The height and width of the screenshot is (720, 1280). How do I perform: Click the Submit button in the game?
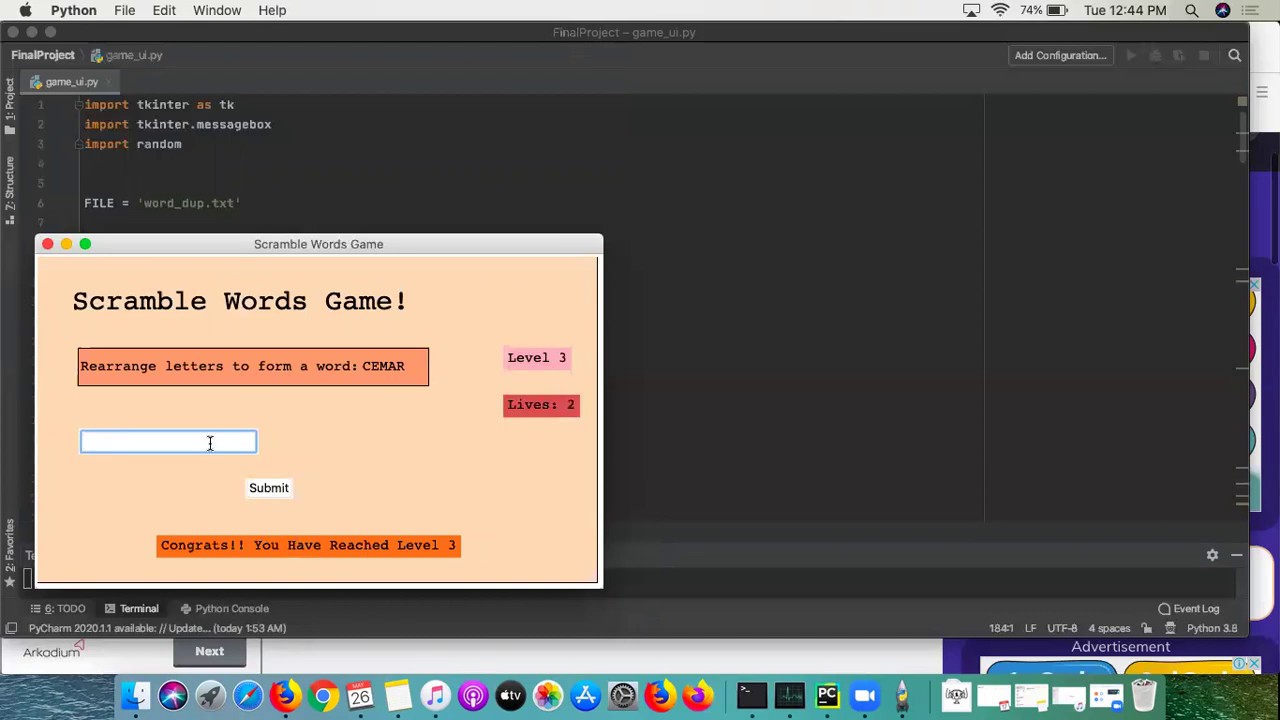coord(269,488)
